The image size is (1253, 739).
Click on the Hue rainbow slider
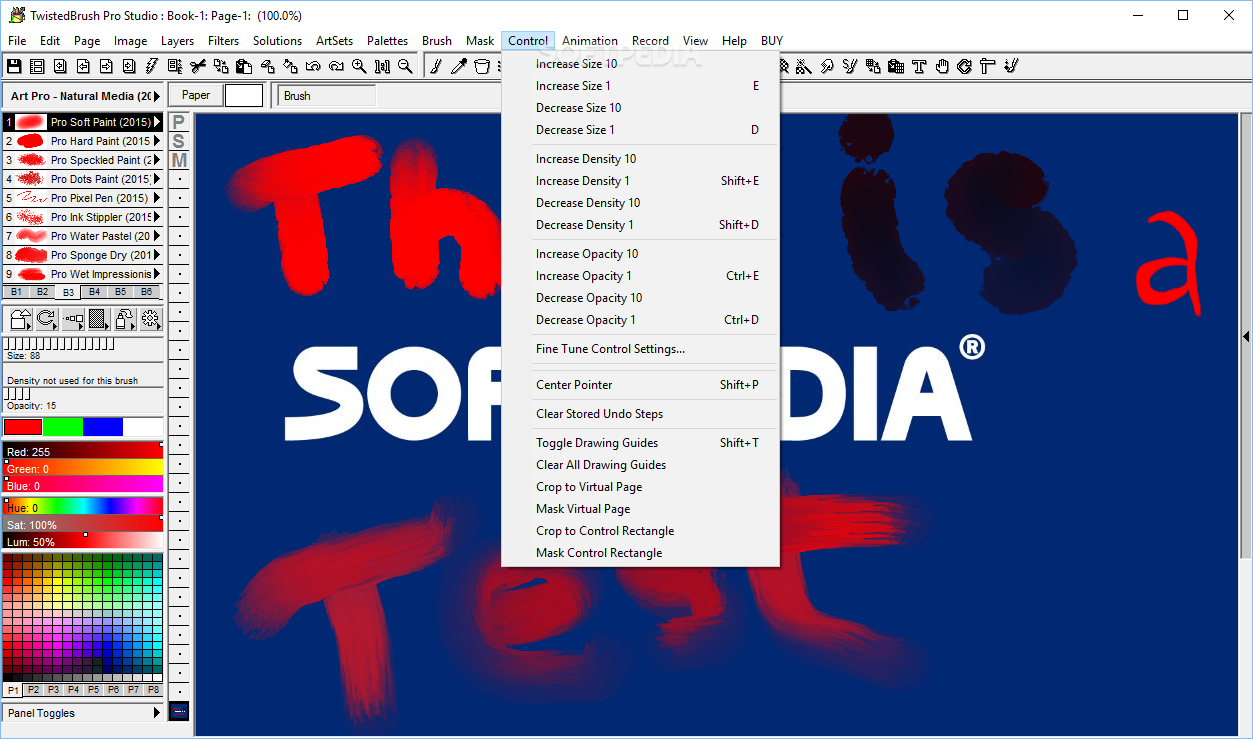(83, 505)
